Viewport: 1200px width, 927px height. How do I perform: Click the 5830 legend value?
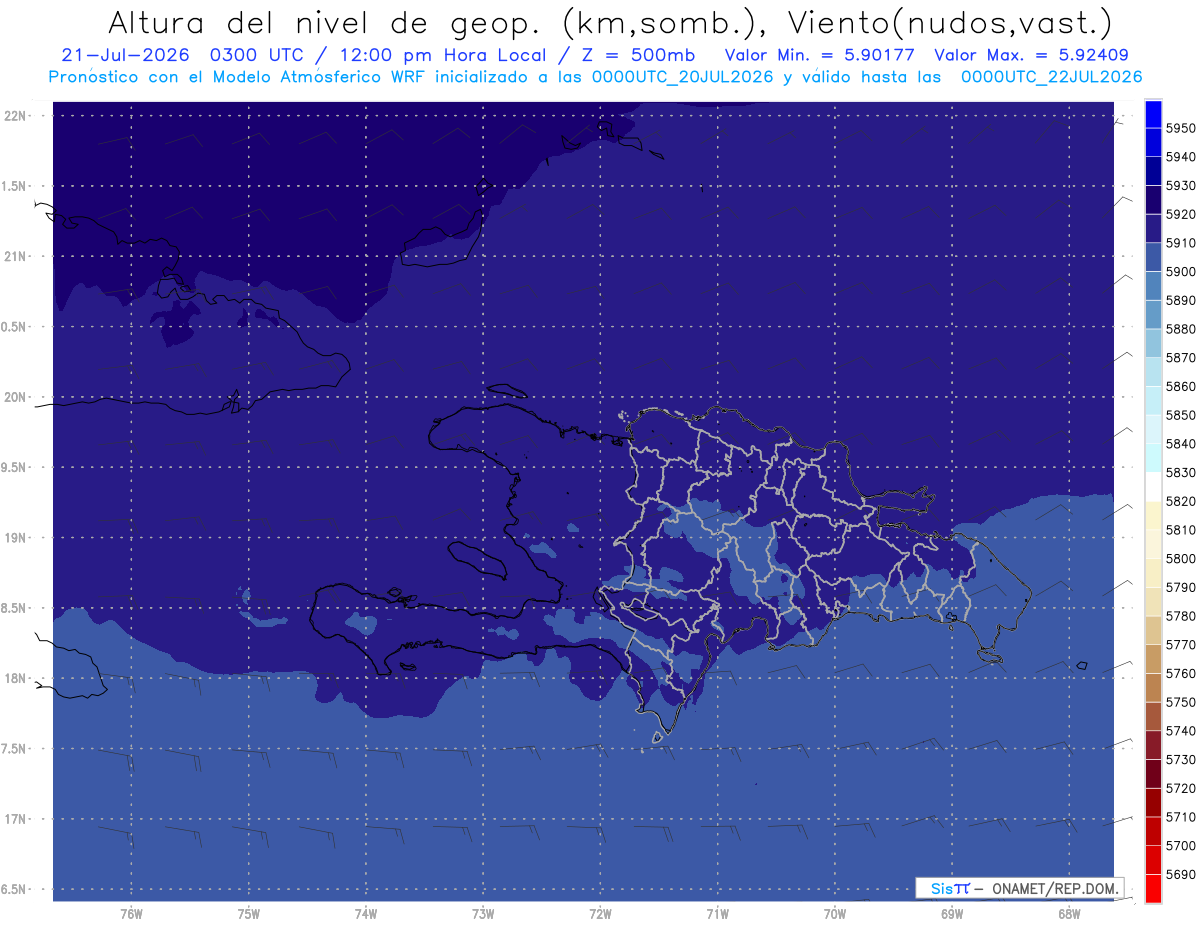[x=1180, y=472]
